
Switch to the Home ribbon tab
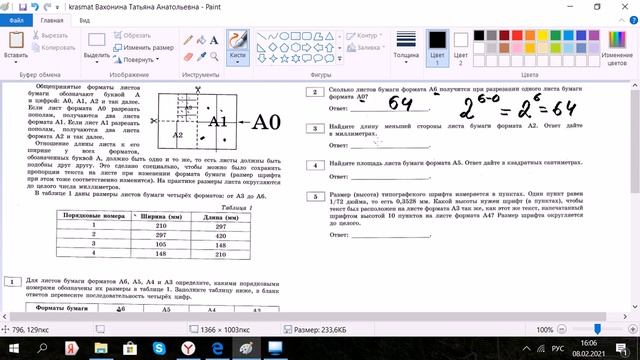click(x=52, y=20)
